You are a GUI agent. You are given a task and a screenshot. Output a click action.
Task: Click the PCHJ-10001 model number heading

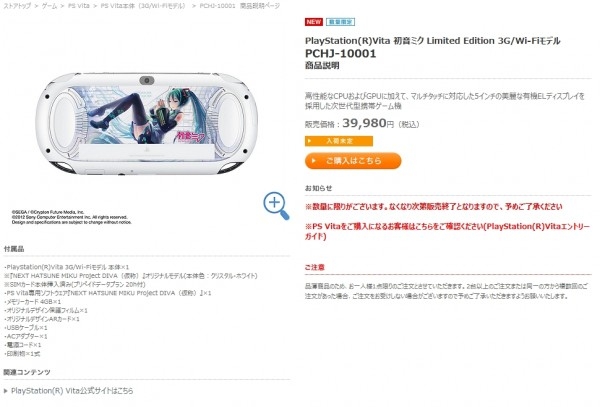(341, 54)
